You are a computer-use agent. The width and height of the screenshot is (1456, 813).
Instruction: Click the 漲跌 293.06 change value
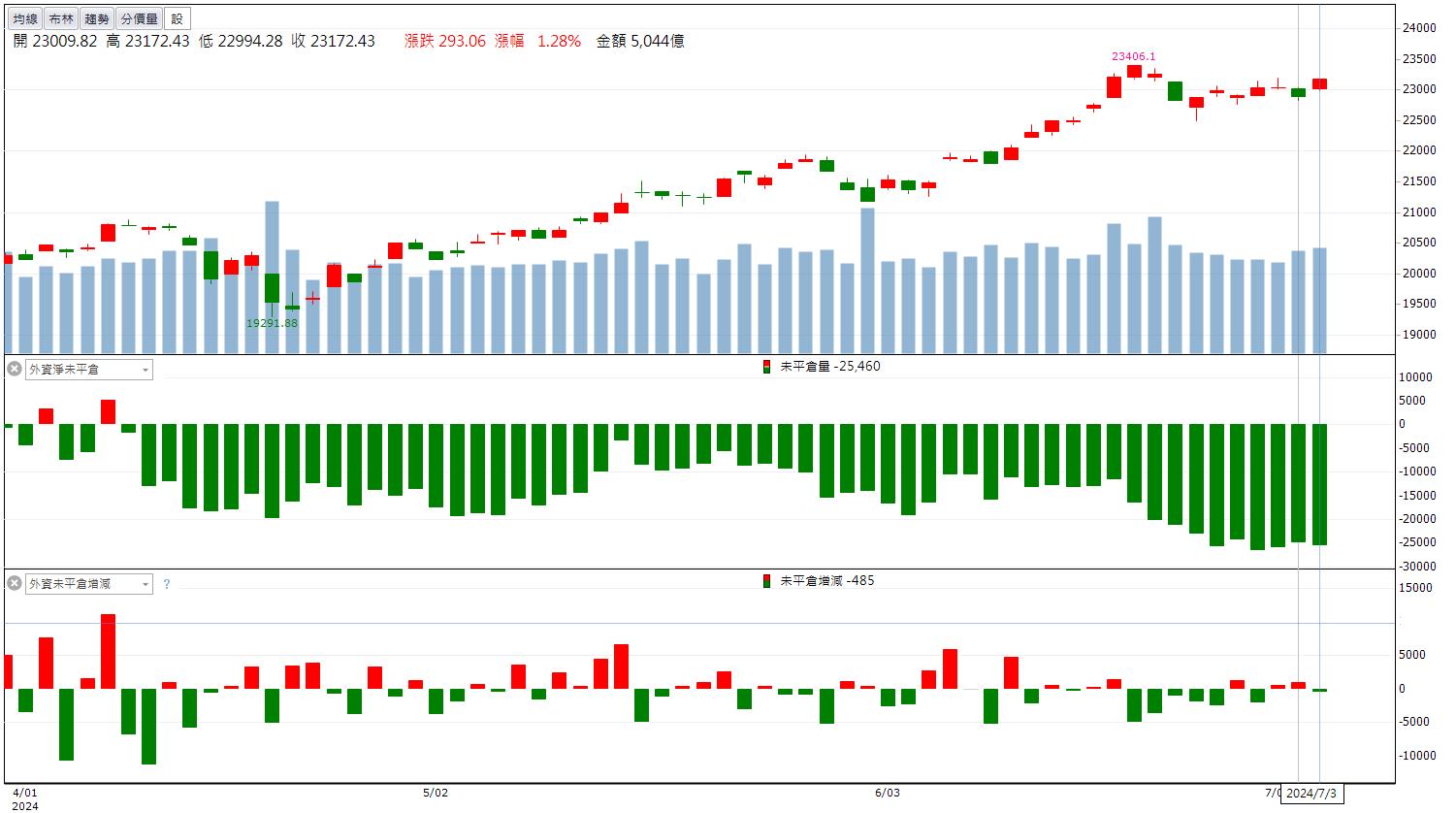[445, 41]
